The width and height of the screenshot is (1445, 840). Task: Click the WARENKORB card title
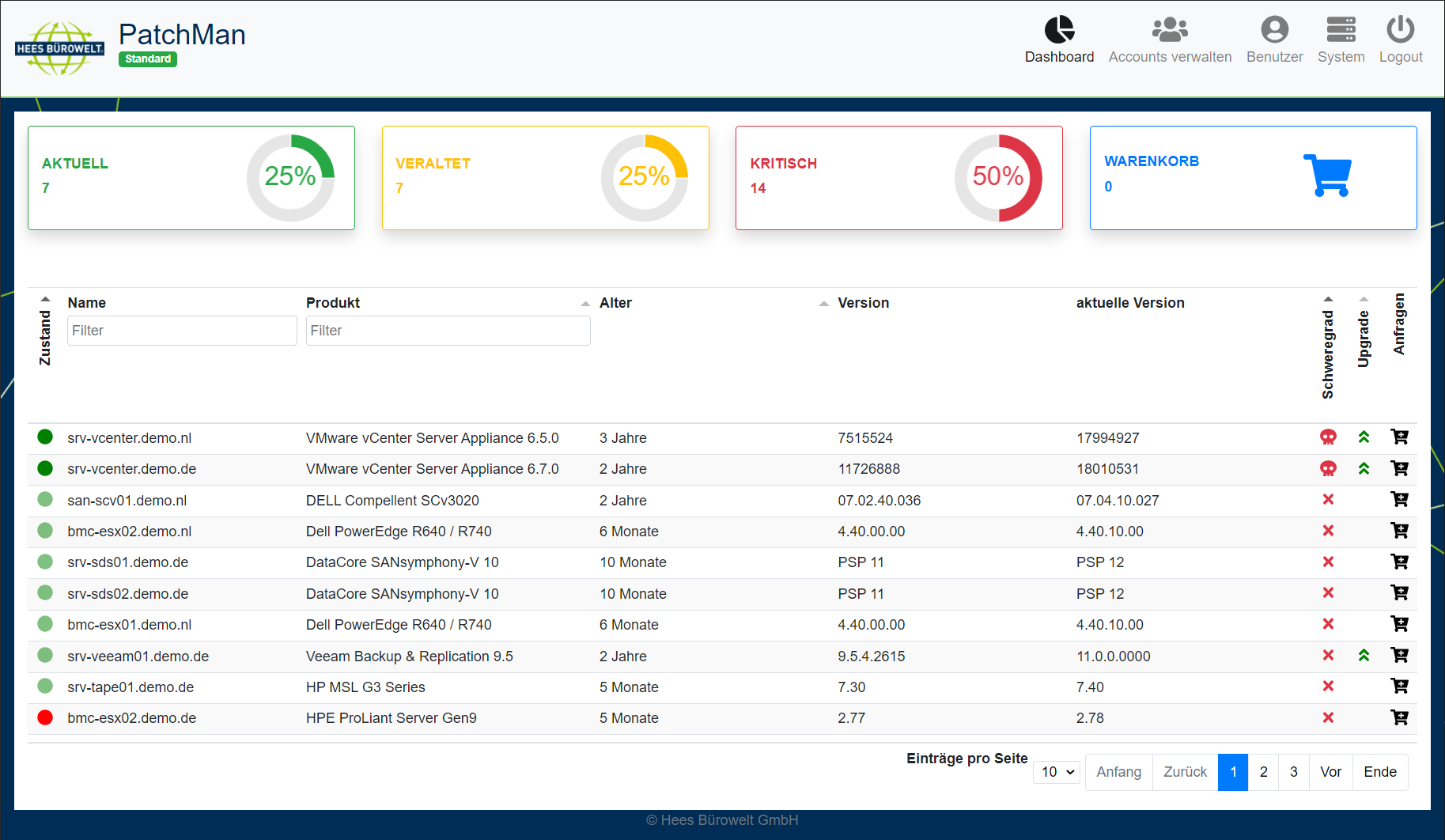(x=1152, y=161)
